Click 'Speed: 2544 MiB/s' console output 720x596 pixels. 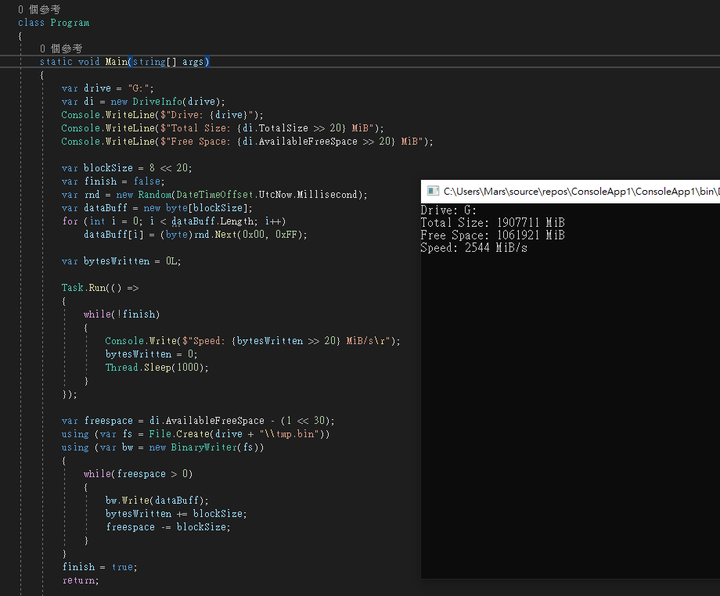(474, 248)
